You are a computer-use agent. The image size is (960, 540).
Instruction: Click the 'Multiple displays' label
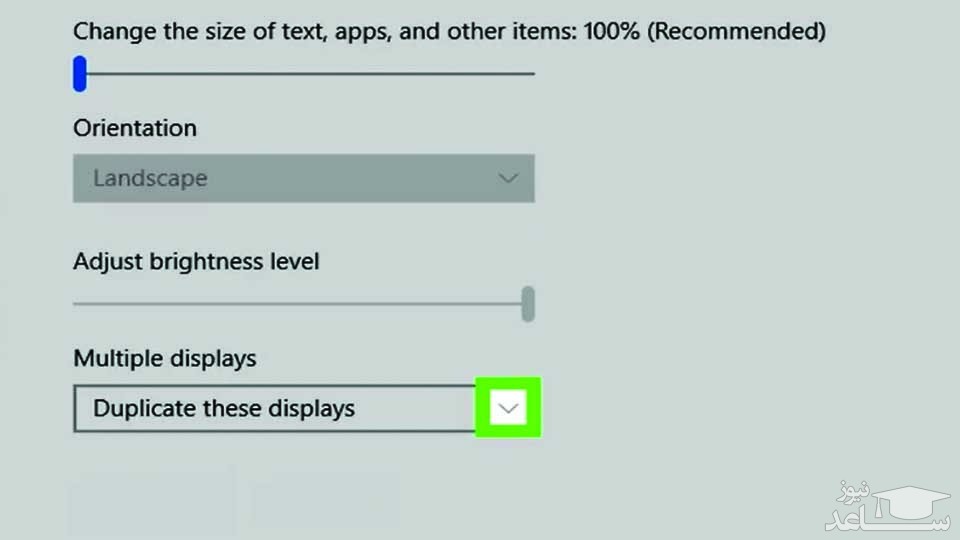[165, 358]
